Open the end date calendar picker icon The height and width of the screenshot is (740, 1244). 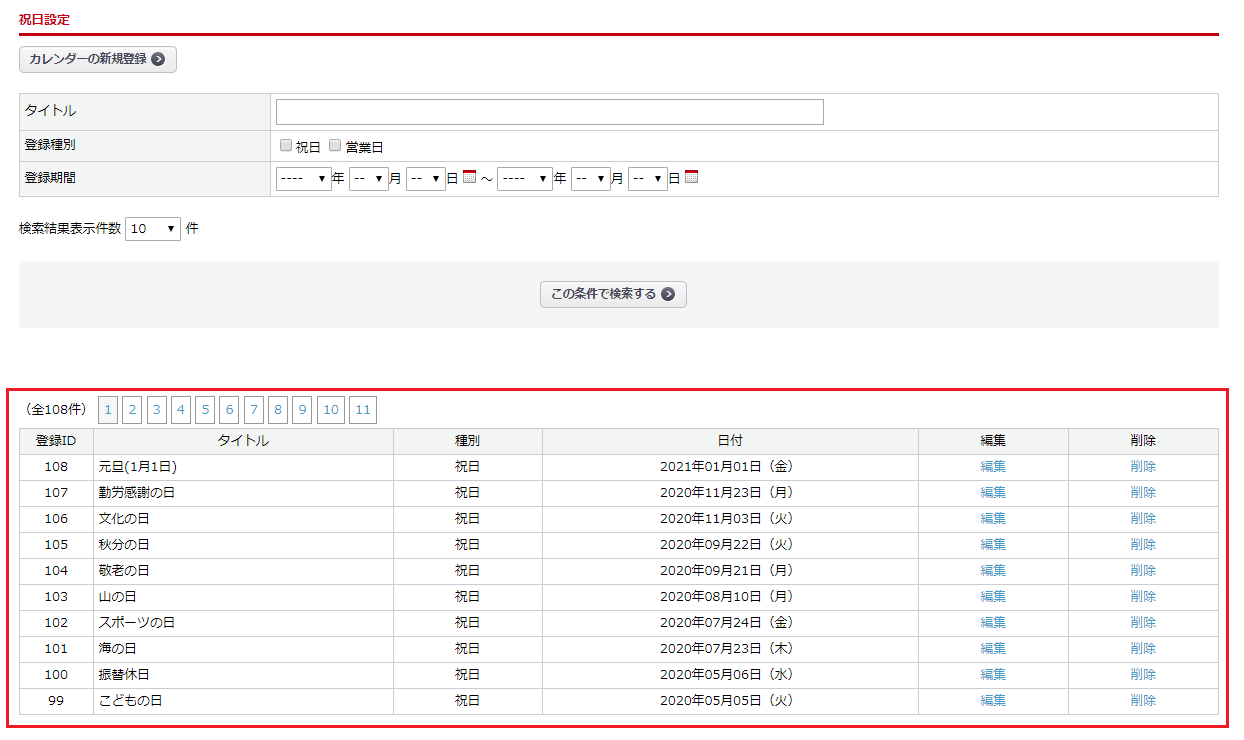[x=691, y=178]
